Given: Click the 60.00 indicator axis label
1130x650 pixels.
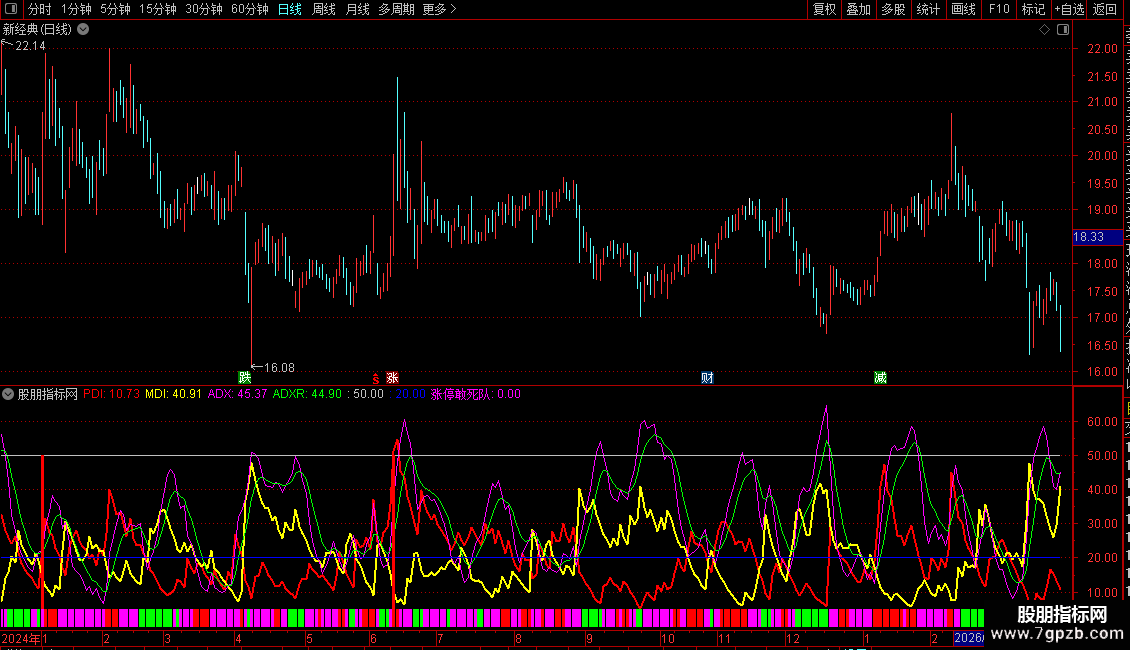Looking at the screenshot, I should click(x=1102, y=422).
